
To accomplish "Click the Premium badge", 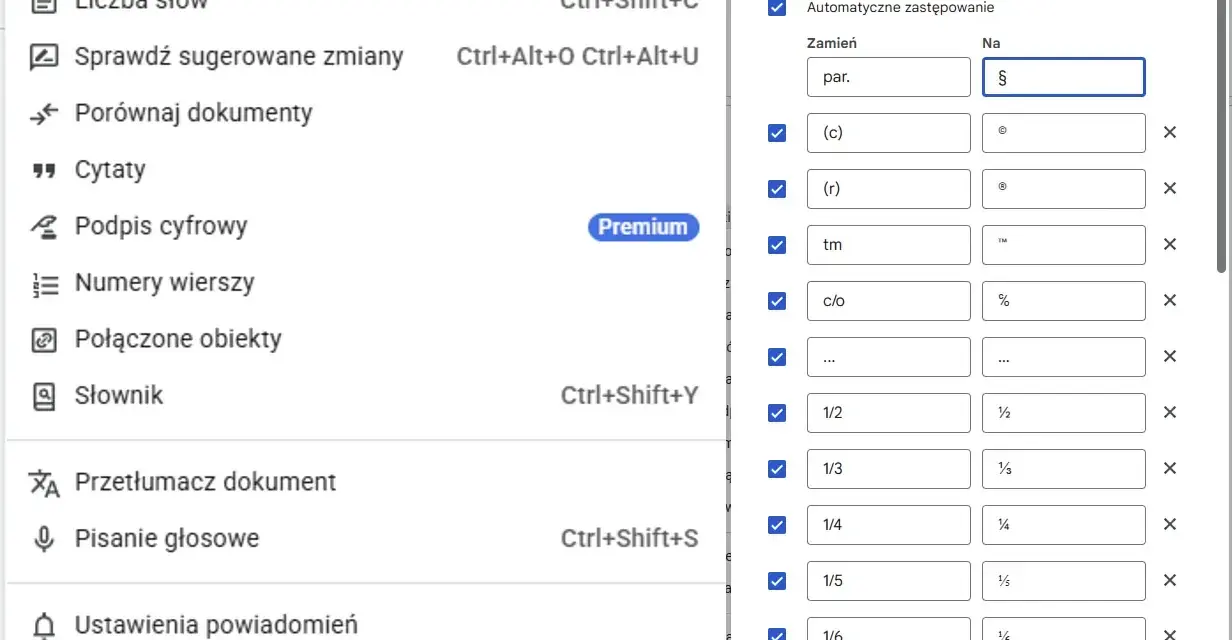I will pyautogui.click(x=643, y=227).
